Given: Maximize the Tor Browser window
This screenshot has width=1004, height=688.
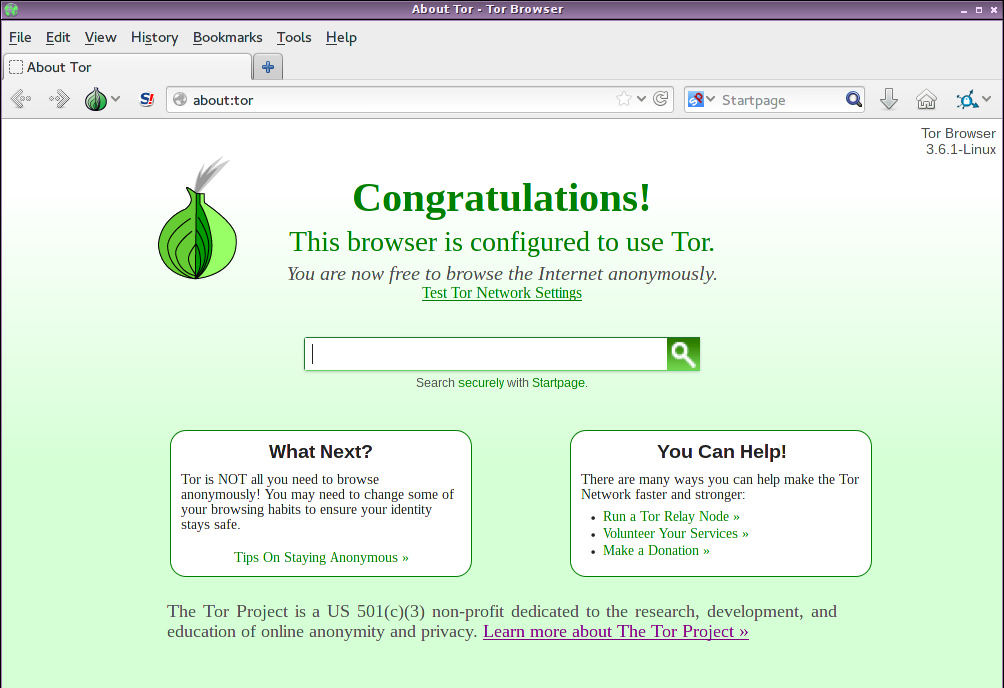Looking at the screenshot, I should click(x=978, y=10).
